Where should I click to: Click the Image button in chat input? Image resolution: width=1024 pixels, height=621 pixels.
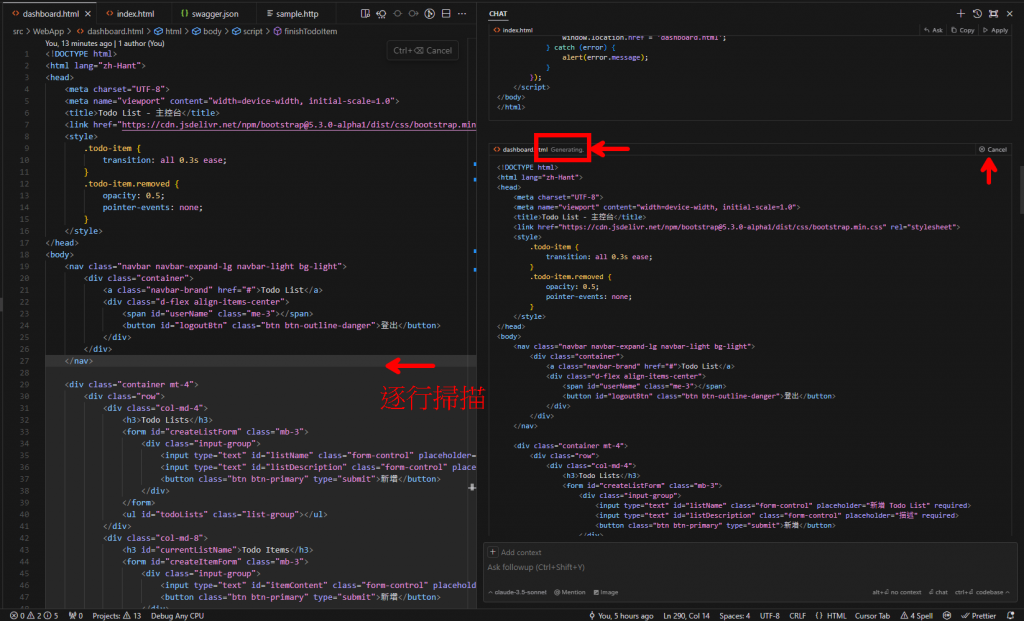(606, 593)
